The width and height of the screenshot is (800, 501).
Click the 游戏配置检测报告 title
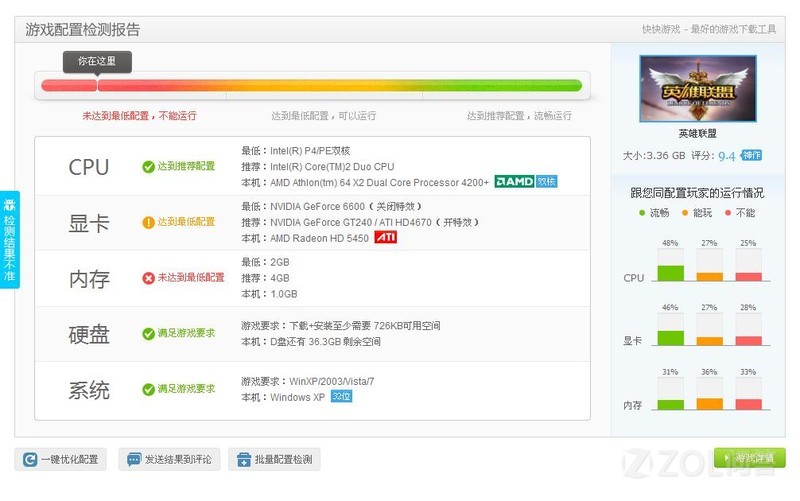pos(83,30)
